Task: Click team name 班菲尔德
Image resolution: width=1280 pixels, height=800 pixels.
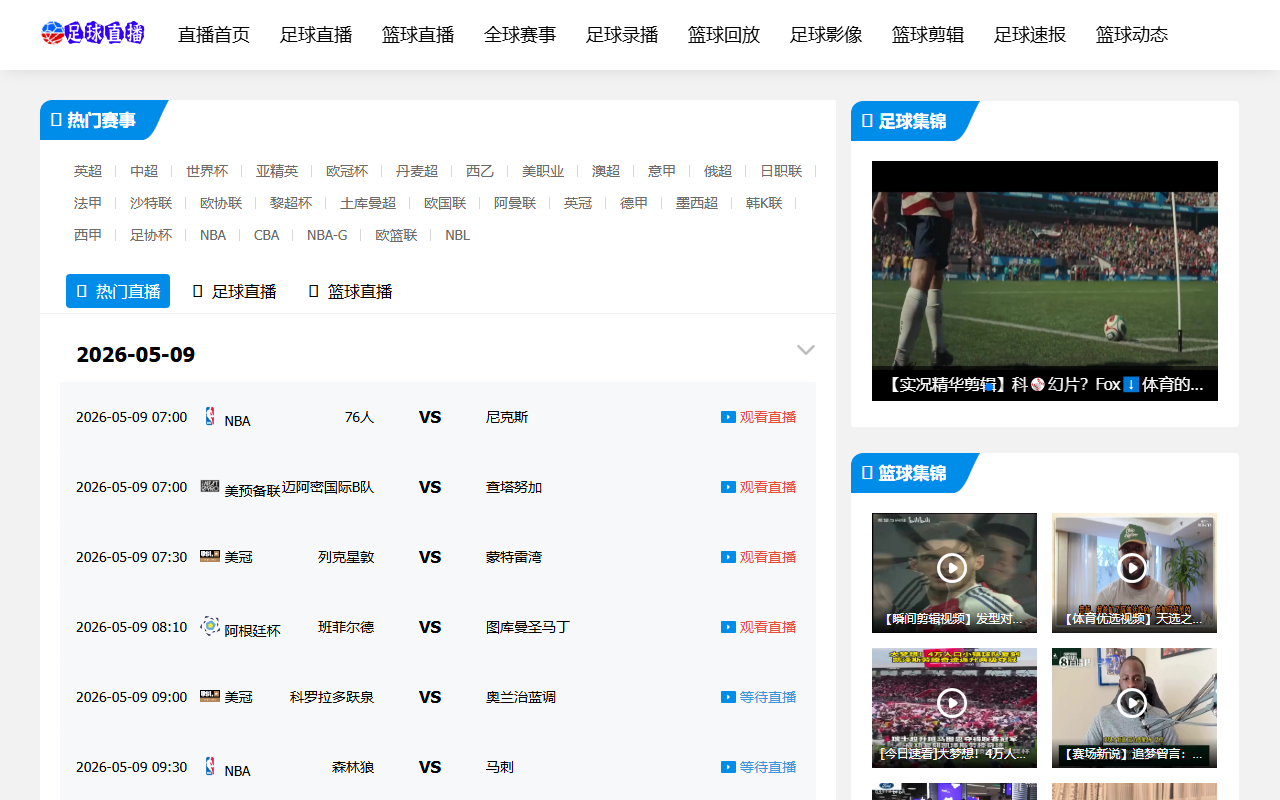Action: 346,627
